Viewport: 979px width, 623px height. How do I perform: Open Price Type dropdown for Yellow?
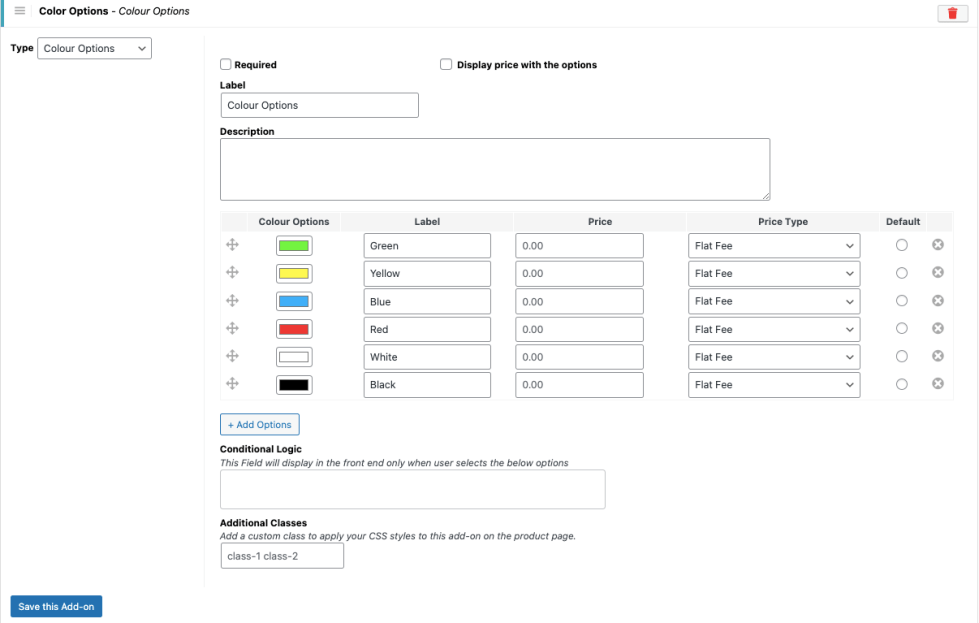[774, 273]
